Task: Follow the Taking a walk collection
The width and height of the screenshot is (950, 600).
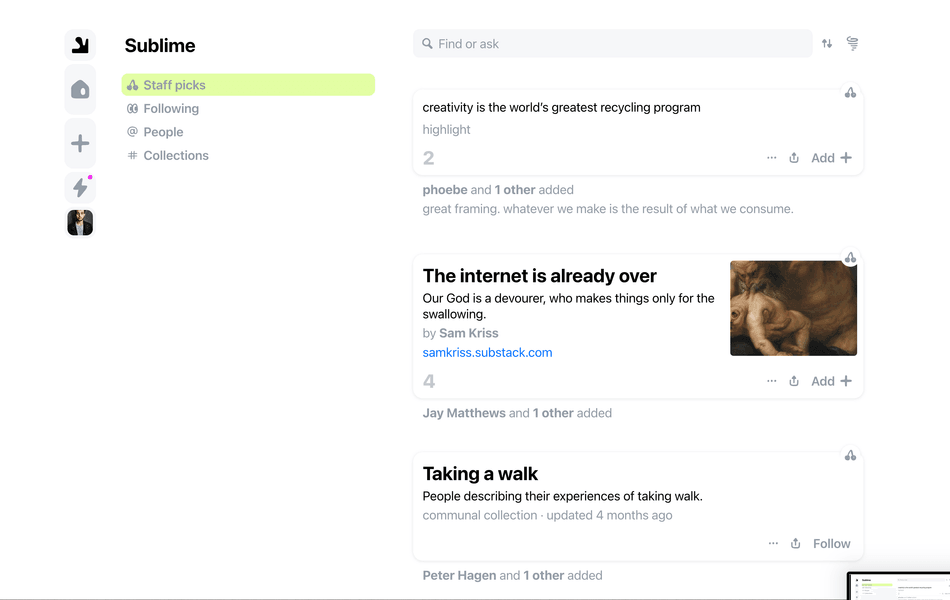Action: point(831,544)
